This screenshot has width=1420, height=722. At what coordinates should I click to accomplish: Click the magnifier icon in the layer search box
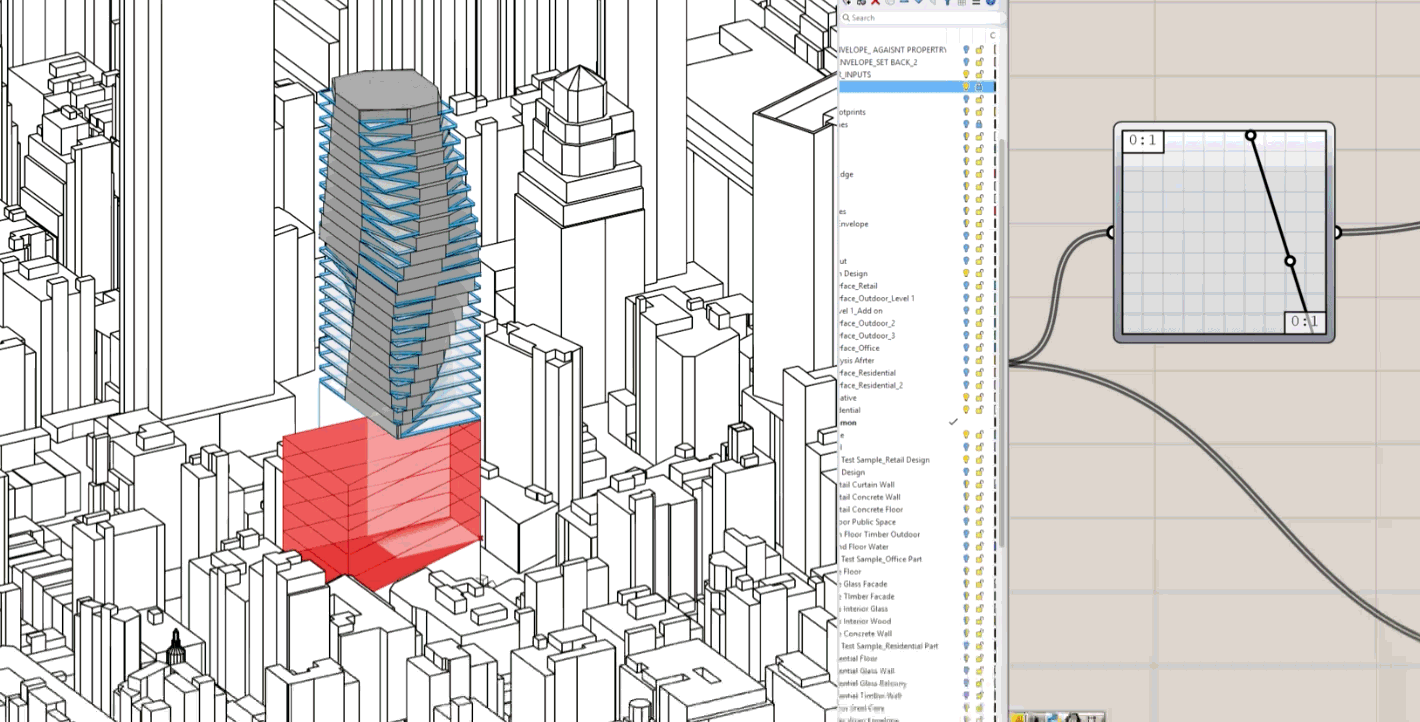coord(846,17)
